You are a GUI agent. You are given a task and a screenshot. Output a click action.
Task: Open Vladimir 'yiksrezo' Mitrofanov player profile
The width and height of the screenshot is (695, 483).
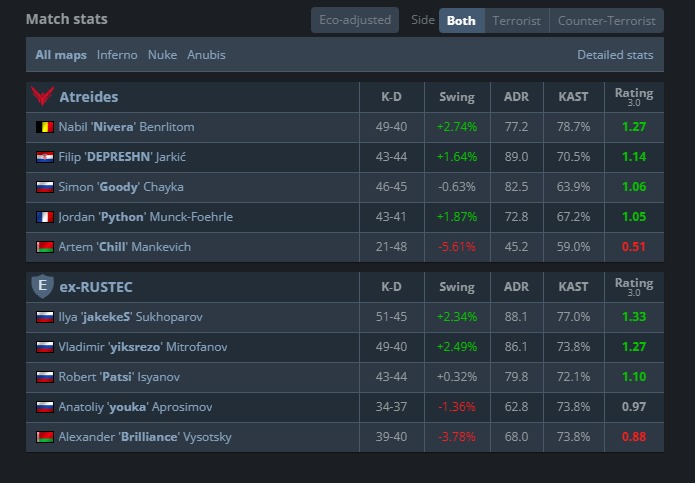coord(143,347)
